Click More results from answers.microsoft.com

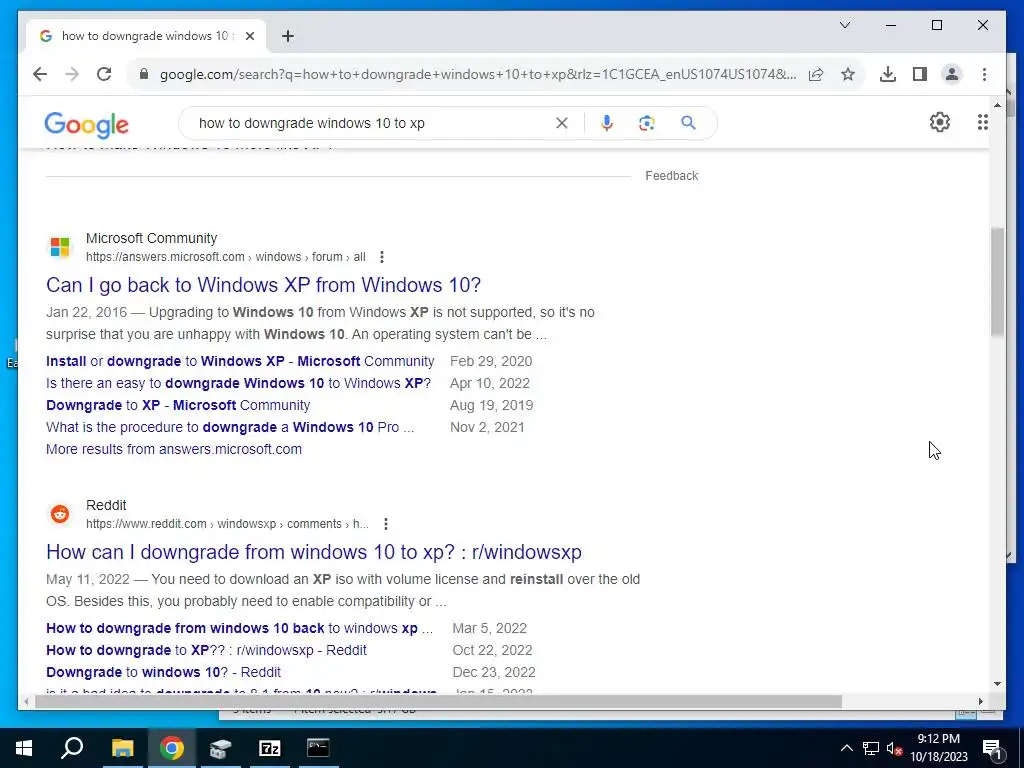(x=174, y=449)
